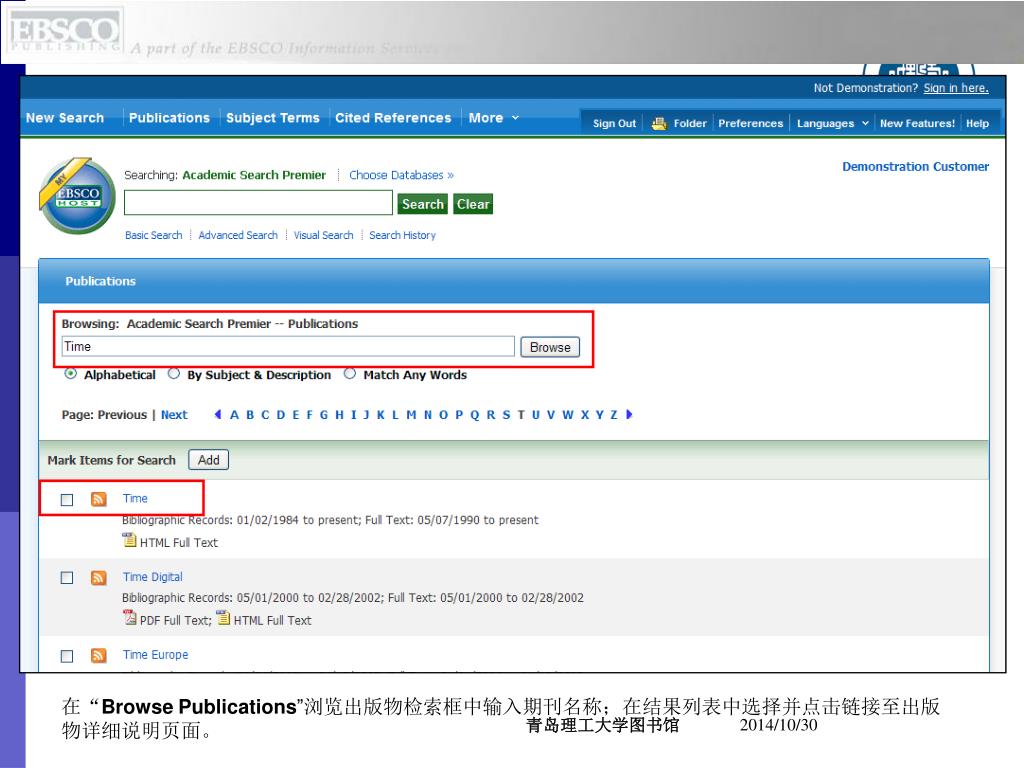Jump to letter A in alphabet list
The height and width of the screenshot is (768, 1024).
click(234, 415)
